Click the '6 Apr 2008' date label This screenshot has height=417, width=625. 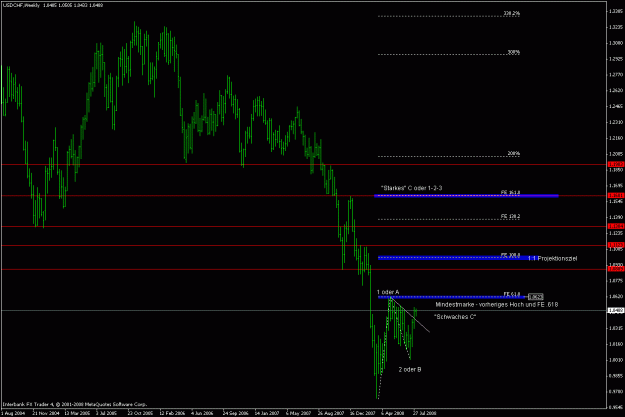click(393, 413)
